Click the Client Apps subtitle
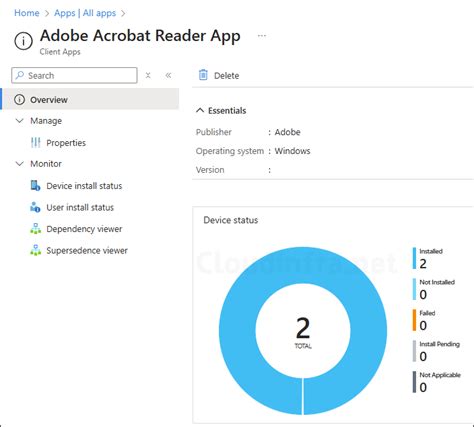Screen dimensions: 474x427 coord(60,52)
